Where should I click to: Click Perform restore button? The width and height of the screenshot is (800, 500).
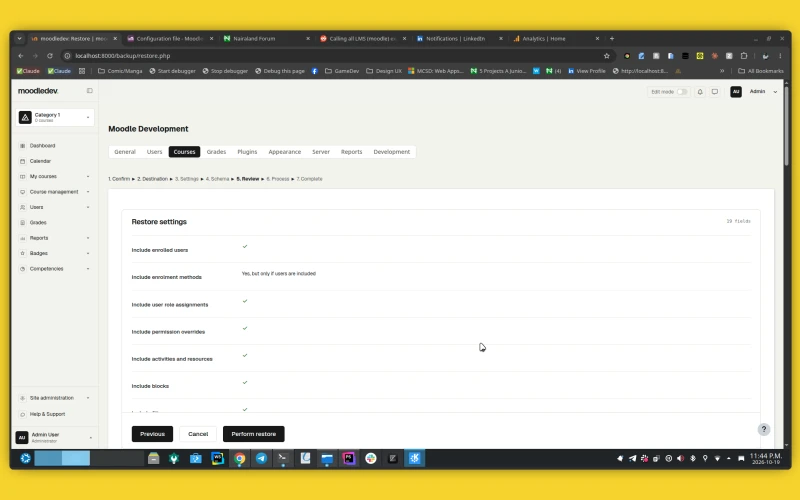(254, 434)
